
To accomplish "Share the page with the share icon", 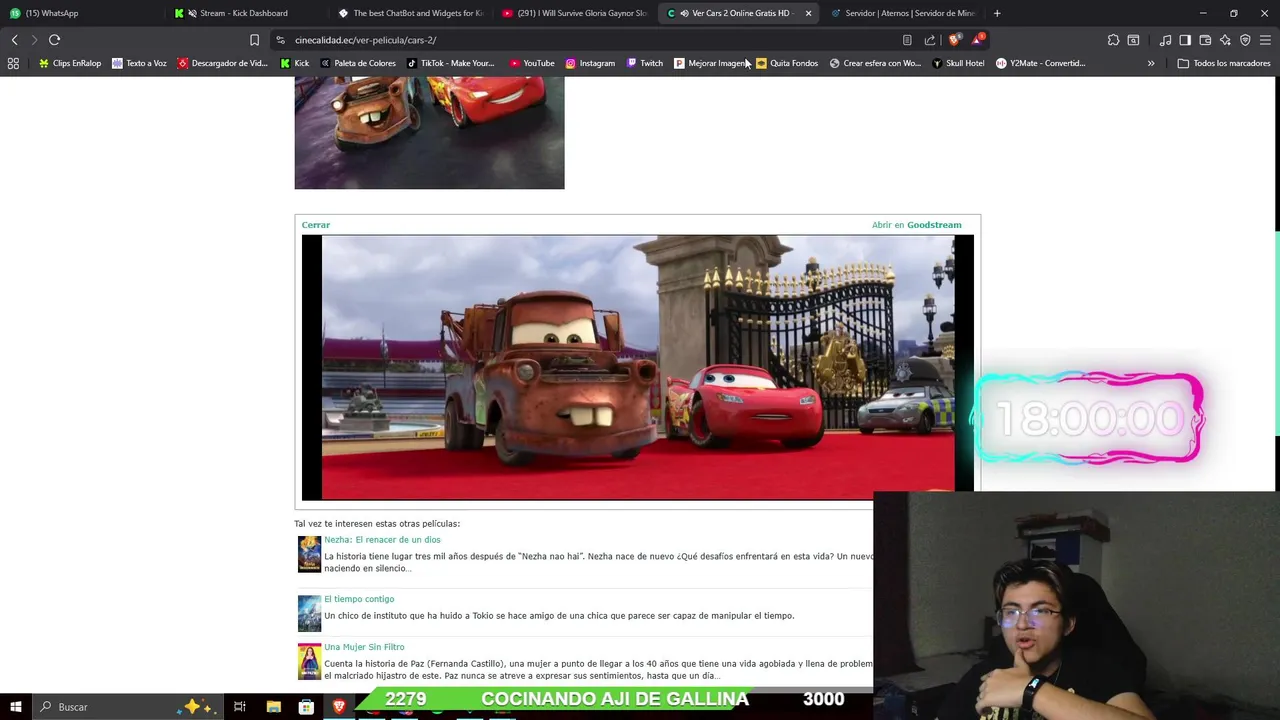I will [930, 40].
